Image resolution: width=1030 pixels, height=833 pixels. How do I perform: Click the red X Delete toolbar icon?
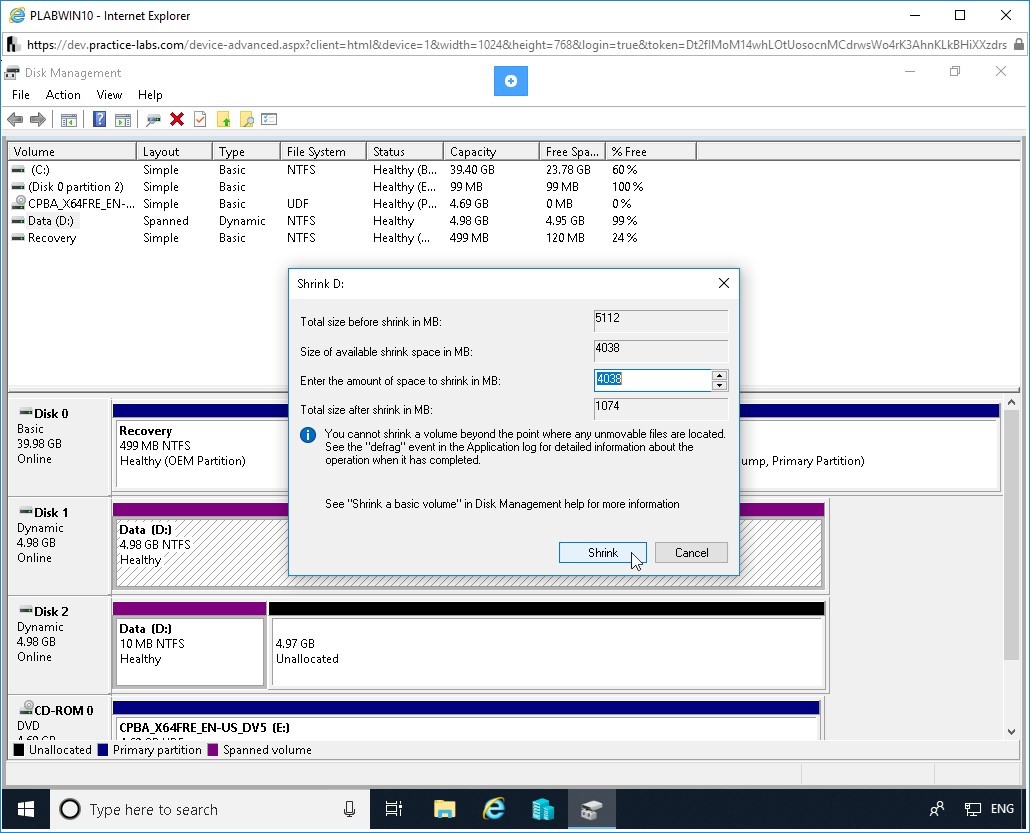(177, 119)
